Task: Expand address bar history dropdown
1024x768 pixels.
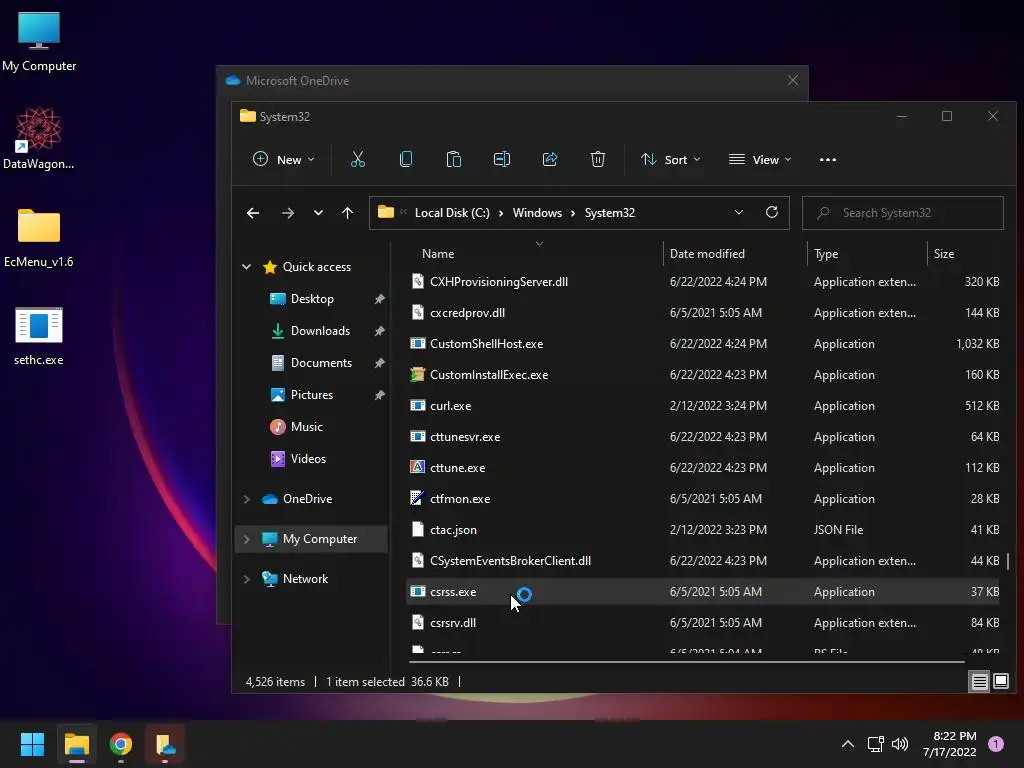Action: (x=739, y=212)
